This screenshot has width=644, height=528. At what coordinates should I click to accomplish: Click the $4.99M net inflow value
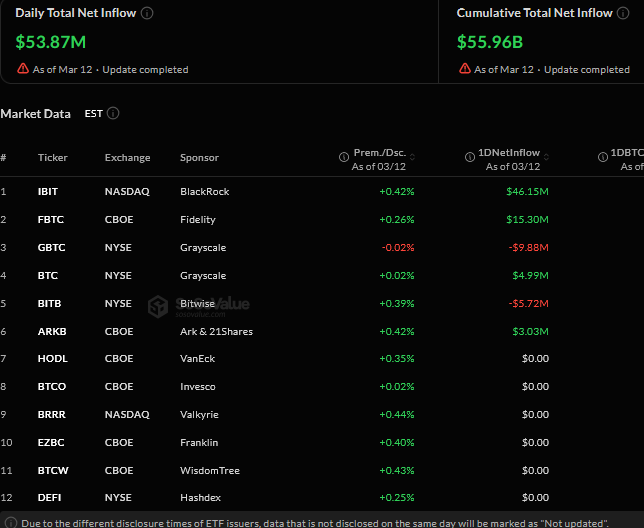[x=530, y=275]
